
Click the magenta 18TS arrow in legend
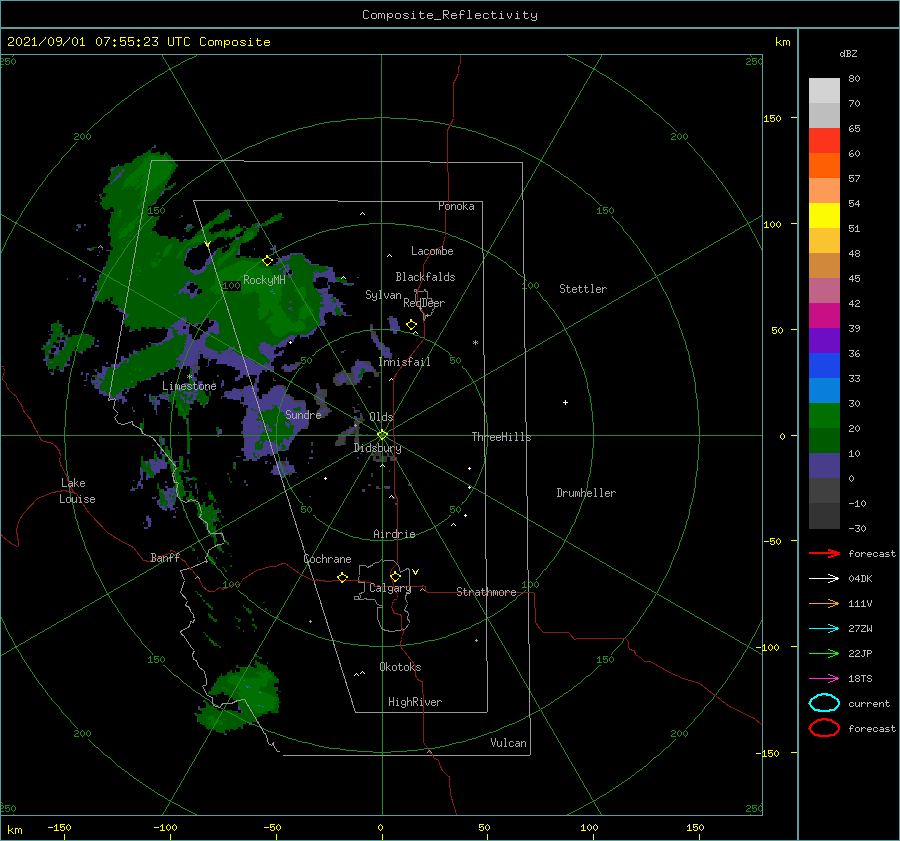[824, 679]
